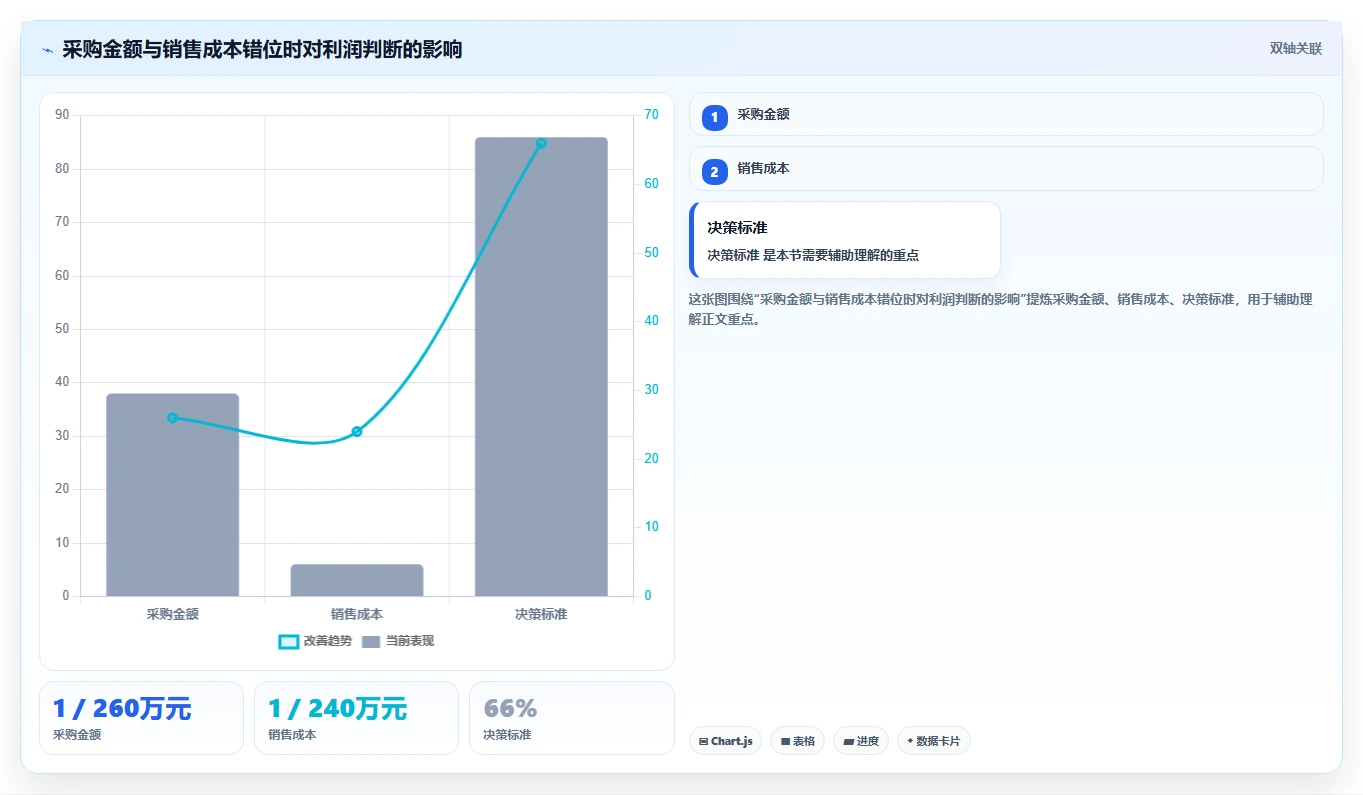Viewport: 1363px width, 795px height.
Task: Click the 销售成本 x-axis label
Action: click(x=357, y=614)
